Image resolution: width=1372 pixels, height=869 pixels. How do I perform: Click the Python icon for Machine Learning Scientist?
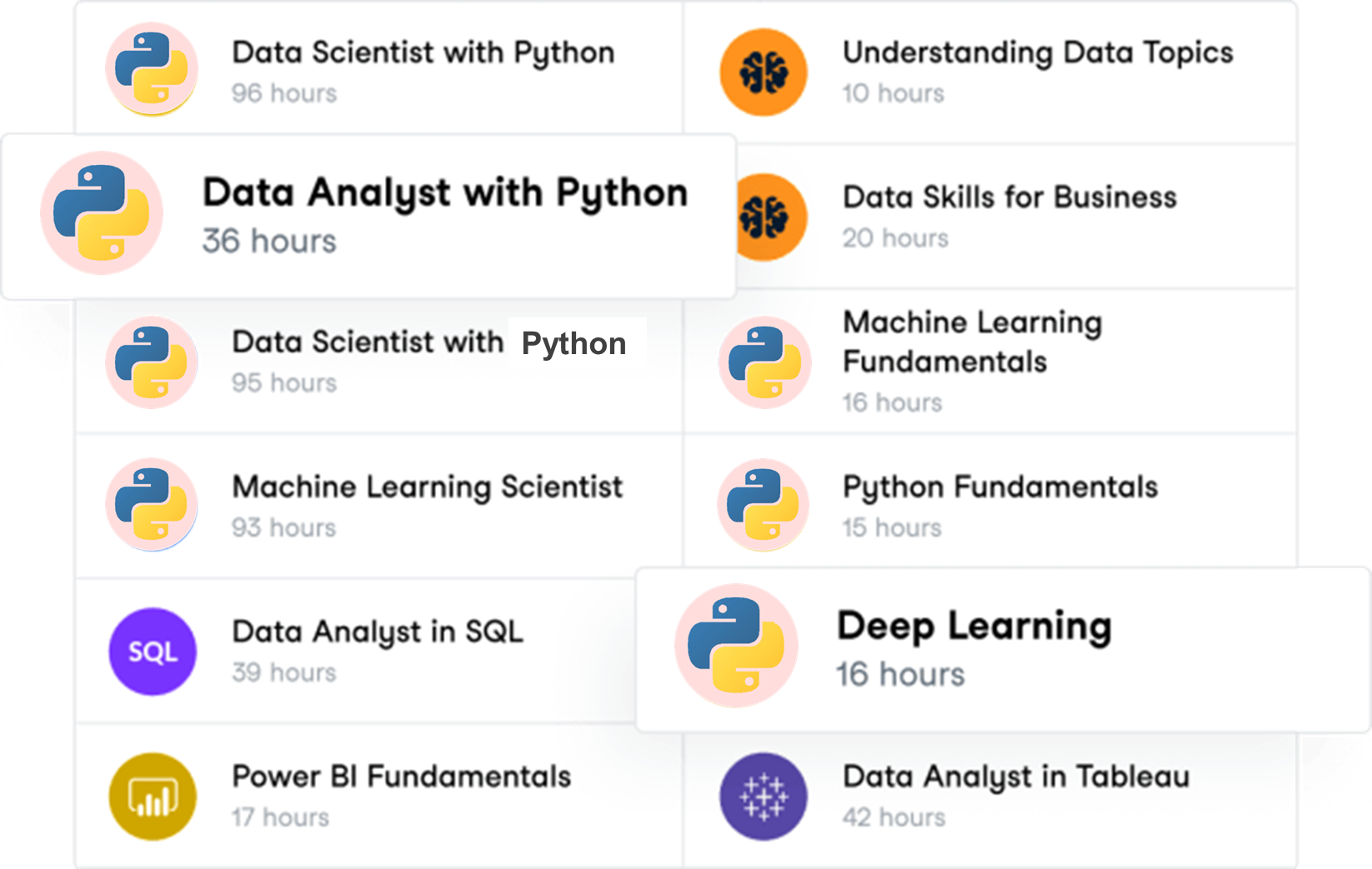[152, 505]
